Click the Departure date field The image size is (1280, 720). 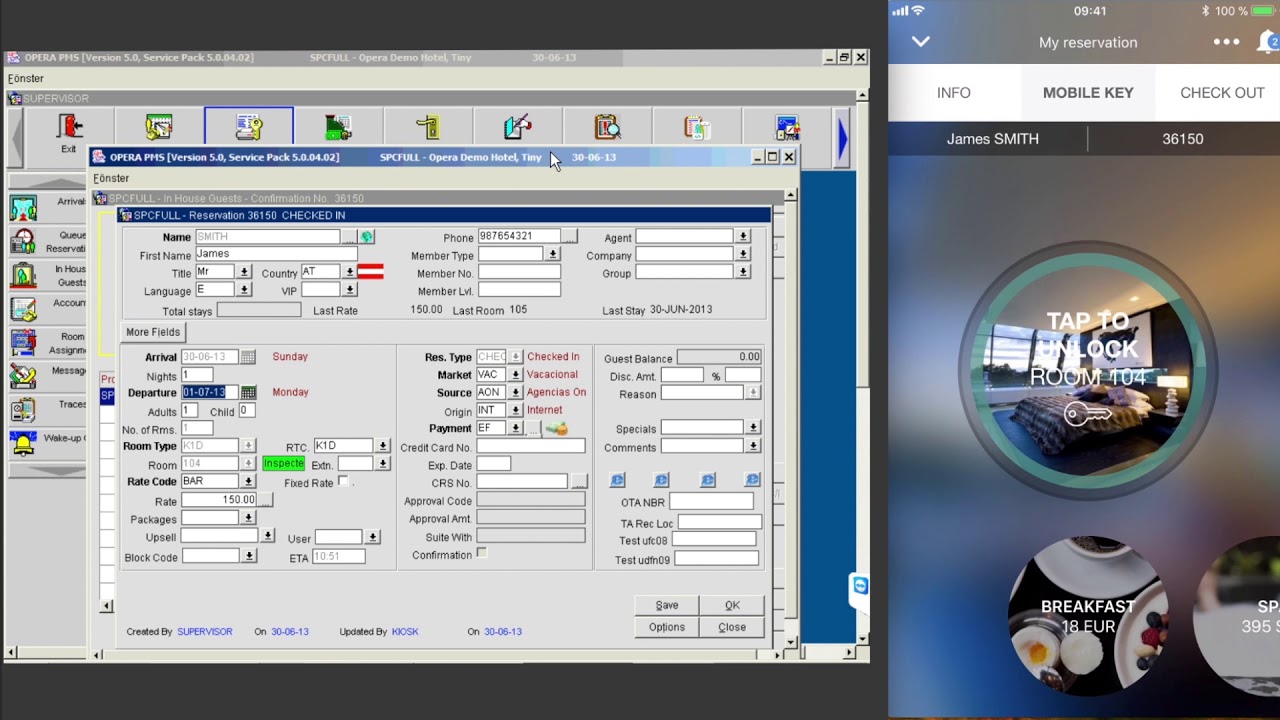[x=210, y=393]
